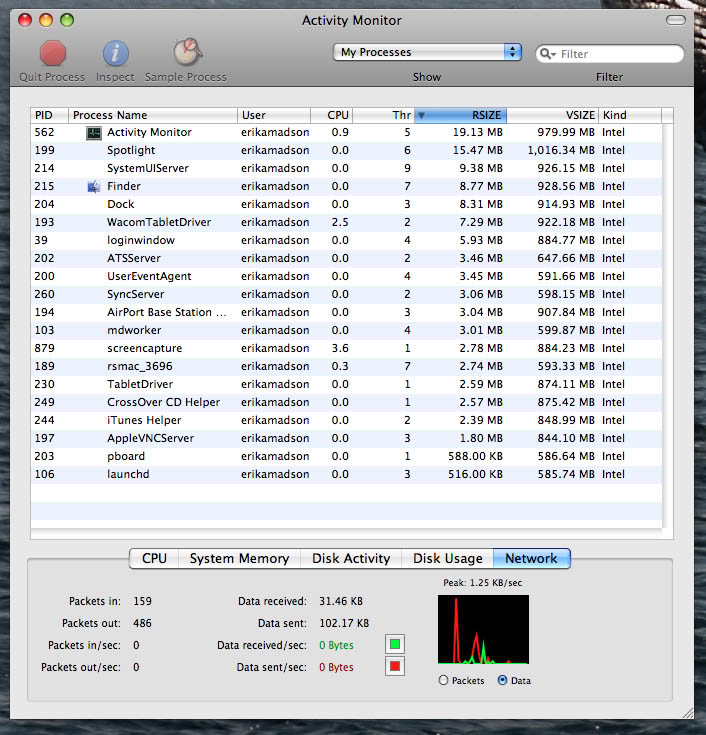
Task: Sort by VSIZE column header
Action: 553,115
